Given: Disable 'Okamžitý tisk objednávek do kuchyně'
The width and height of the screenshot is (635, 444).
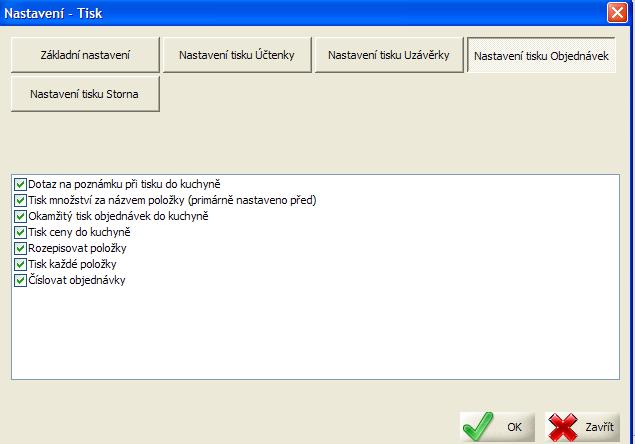Looking at the screenshot, I should pos(20,216).
